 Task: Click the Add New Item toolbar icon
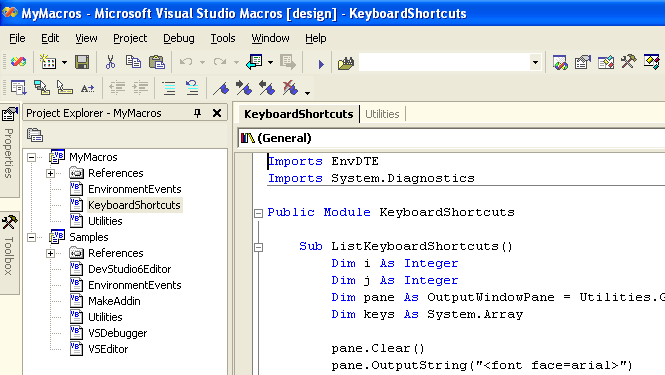[48, 62]
